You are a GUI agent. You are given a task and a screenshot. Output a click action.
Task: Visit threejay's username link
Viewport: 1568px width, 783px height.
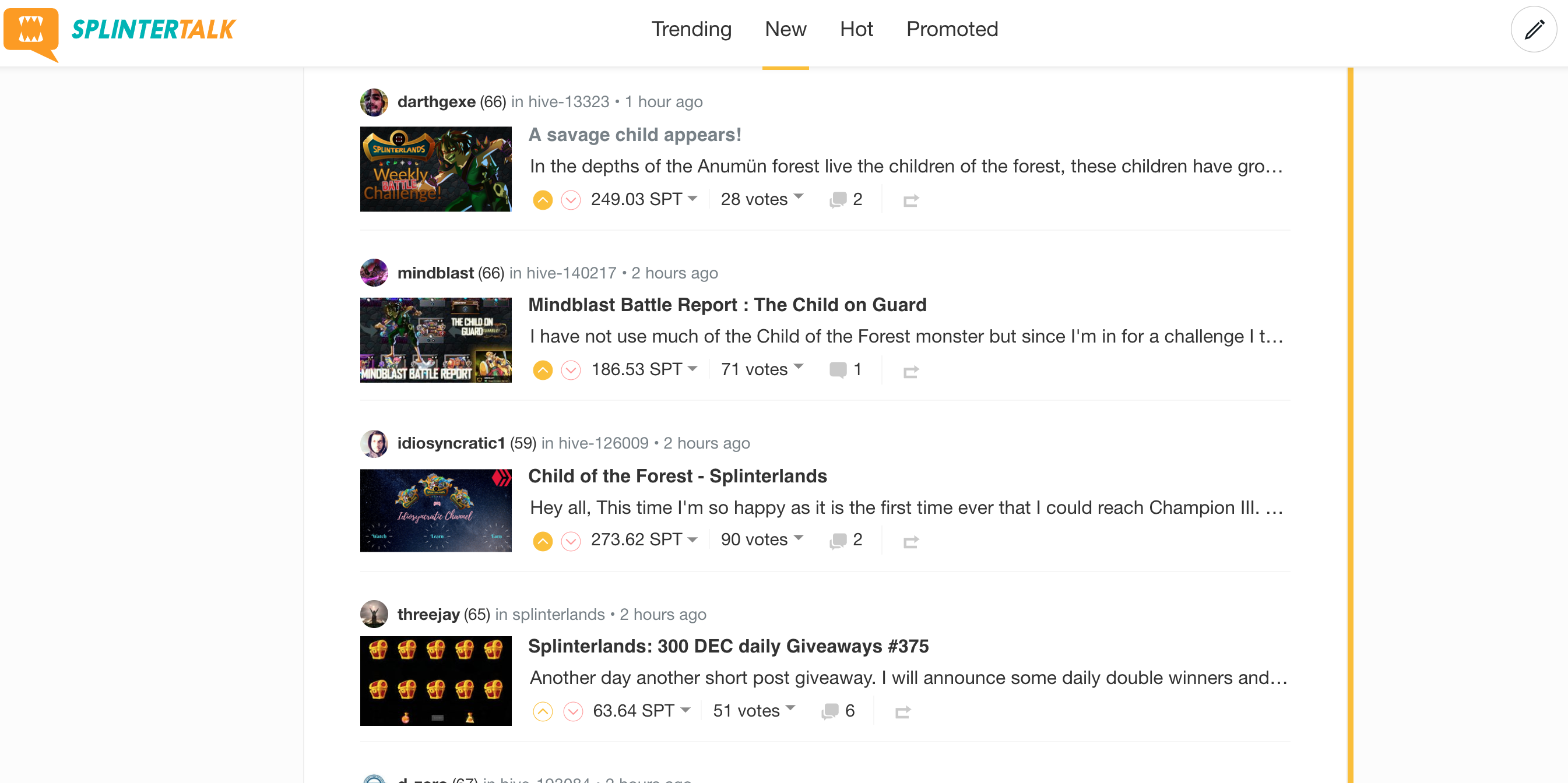click(428, 615)
